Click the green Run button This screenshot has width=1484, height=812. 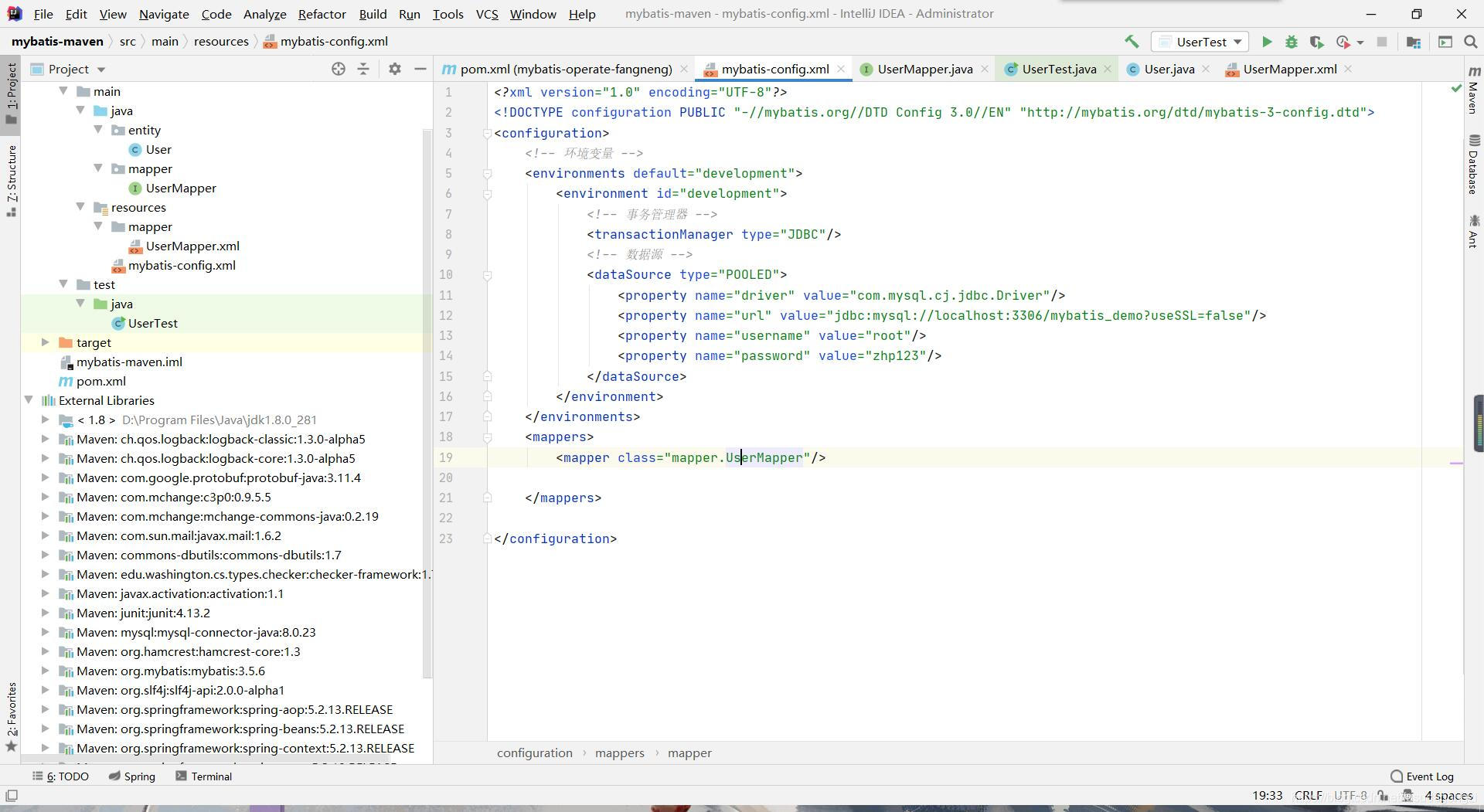point(1266,42)
